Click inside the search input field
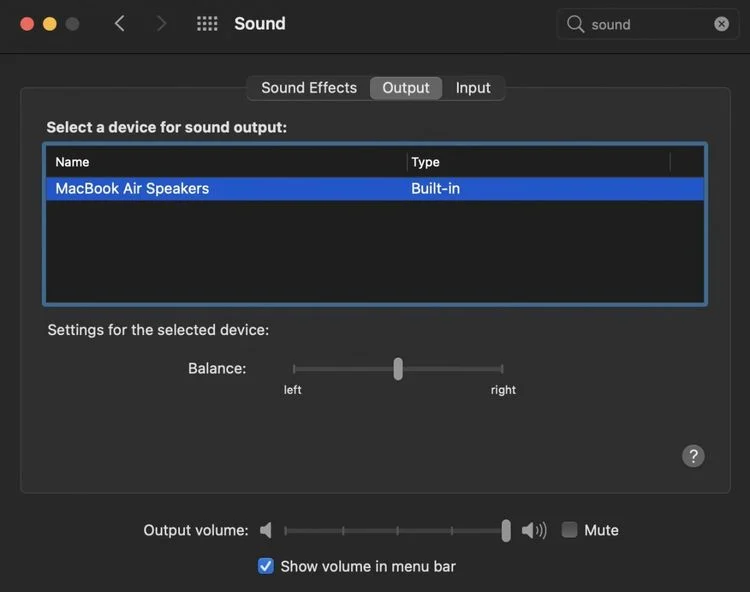 point(645,24)
